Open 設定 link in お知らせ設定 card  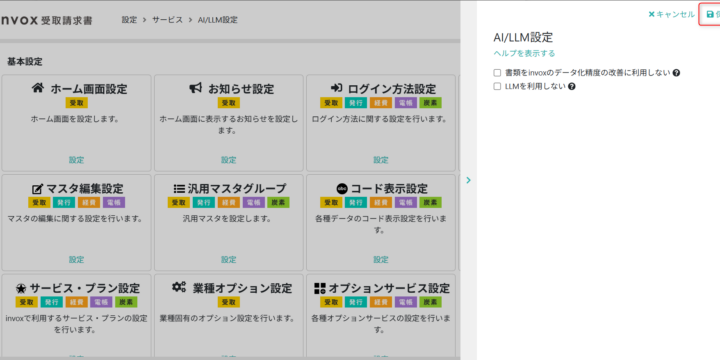(228, 160)
